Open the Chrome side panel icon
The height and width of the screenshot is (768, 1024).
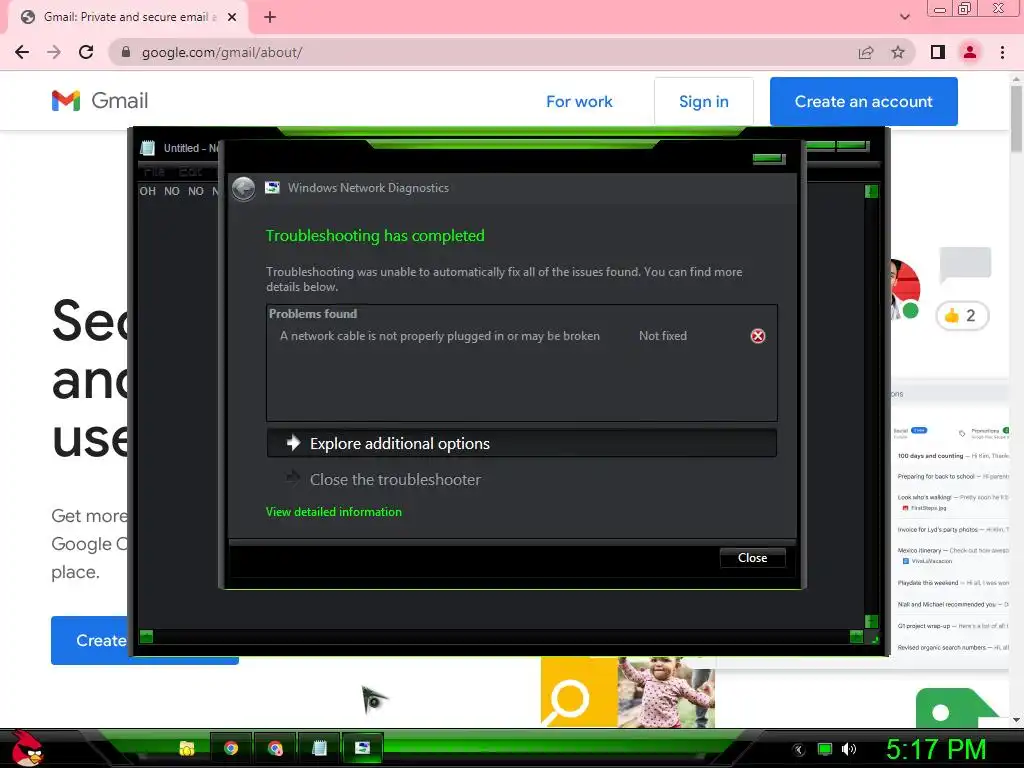[938, 52]
